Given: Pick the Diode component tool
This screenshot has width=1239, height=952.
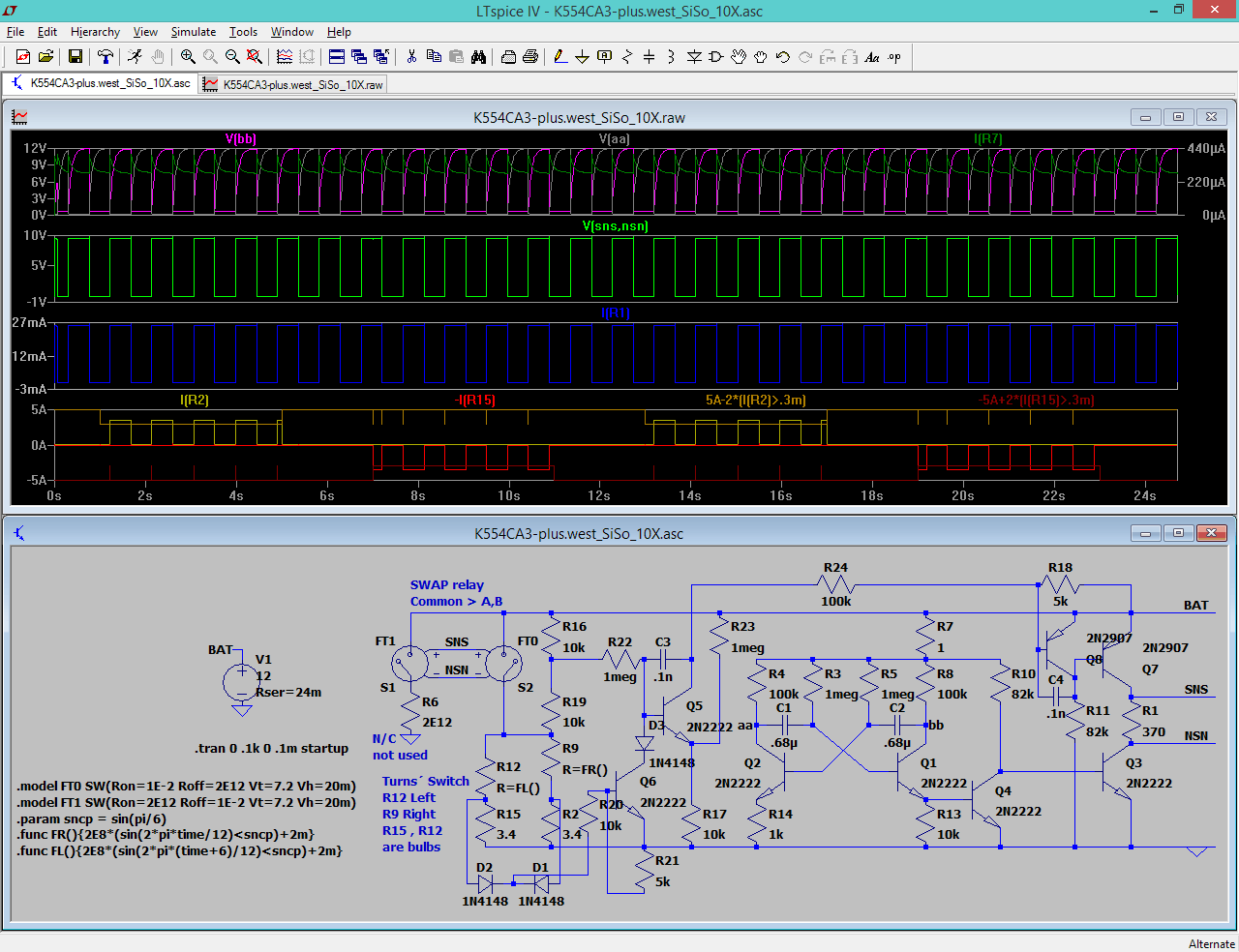Looking at the screenshot, I should [694, 57].
